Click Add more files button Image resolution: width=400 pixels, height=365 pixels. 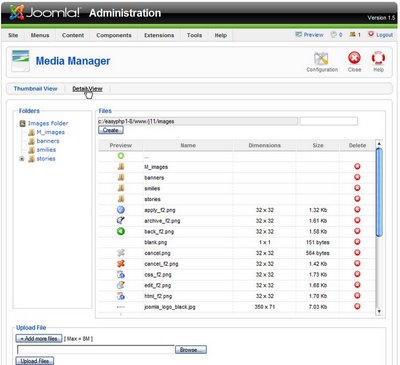coord(39,339)
